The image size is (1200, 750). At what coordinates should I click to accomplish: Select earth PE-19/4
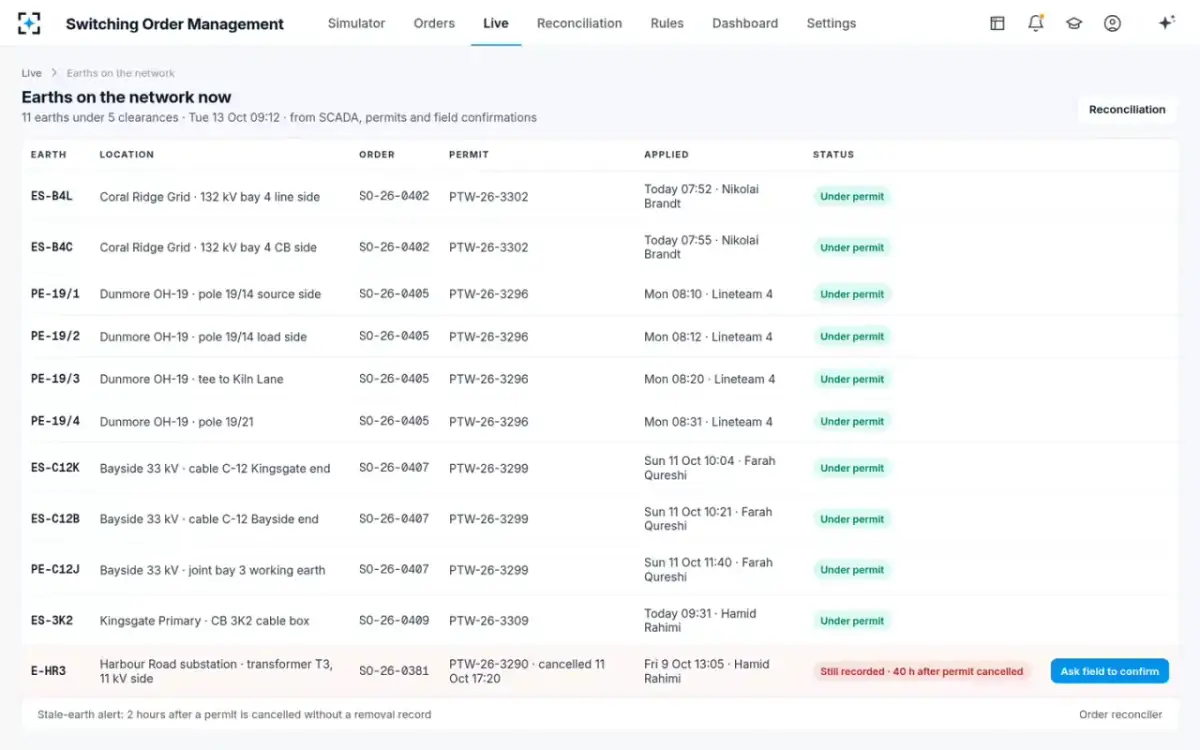point(55,421)
